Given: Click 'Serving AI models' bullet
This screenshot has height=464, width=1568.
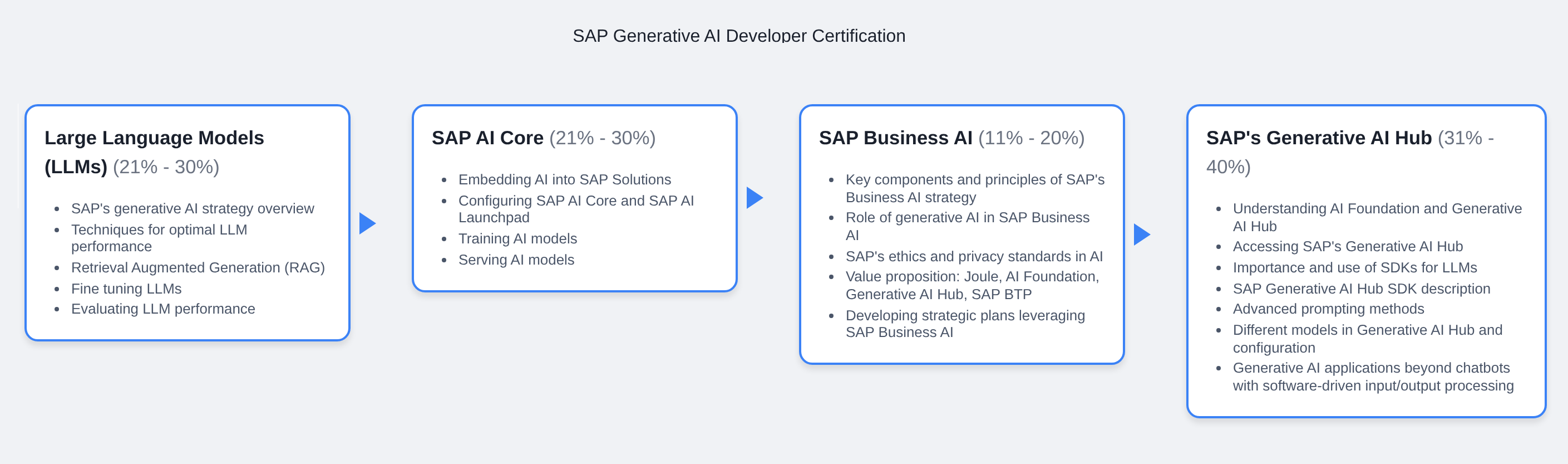Looking at the screenshot, I should pyautogui.click(x=516, y=260).
